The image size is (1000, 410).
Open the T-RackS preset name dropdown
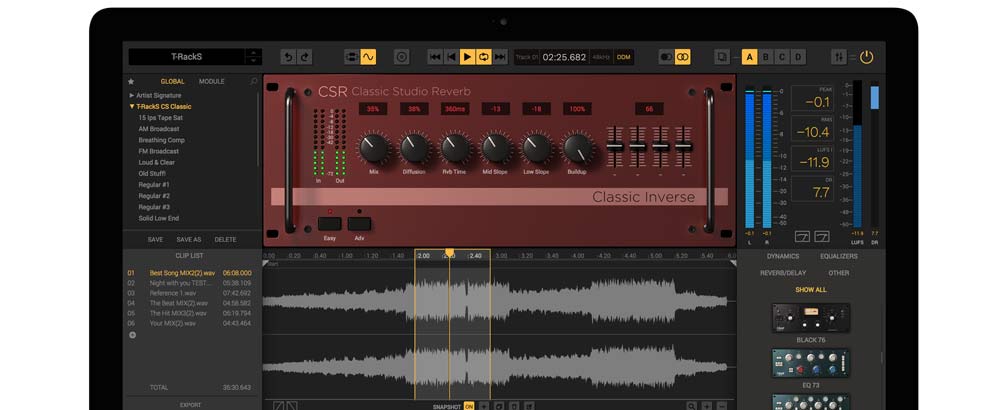point(187,57)
